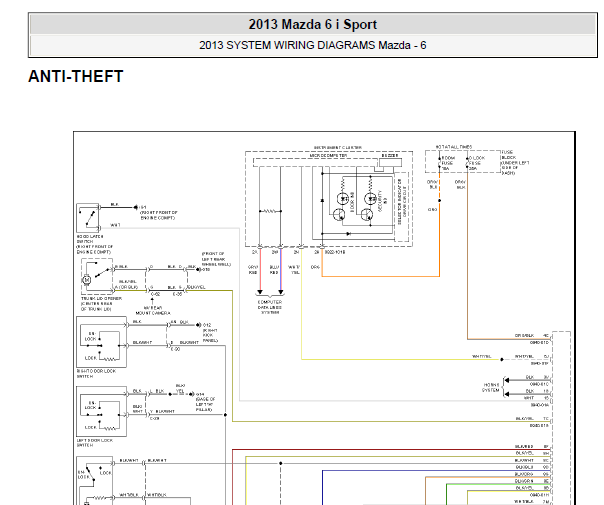Click the "G1 (RIGHT FRONT OF ENGINE COMPT)" ground label
Viewport: 604px width, 505px height.
click(x=158, y=213)
